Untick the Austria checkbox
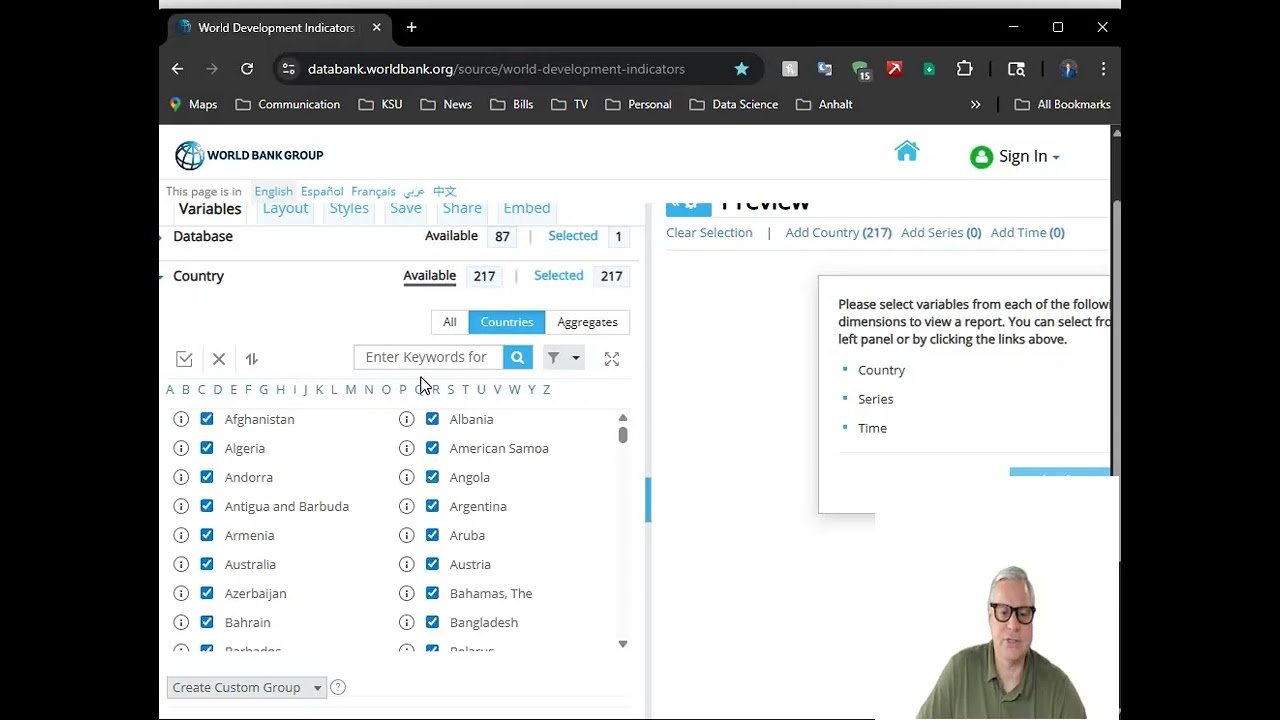Screen dimensions: 1280x720 pos(432,564)
